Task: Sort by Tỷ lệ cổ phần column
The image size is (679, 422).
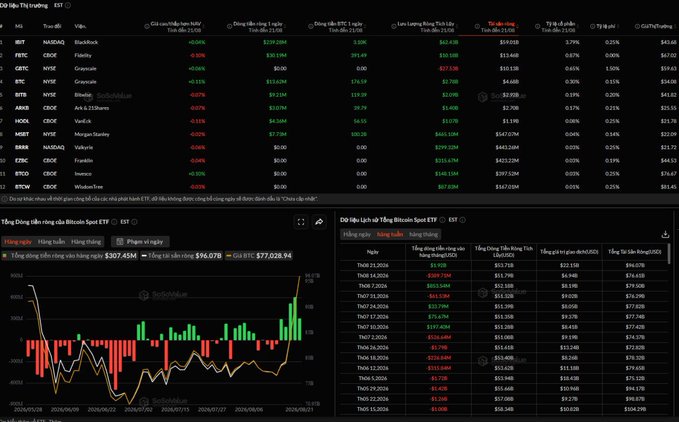Action: pos(578,26)
